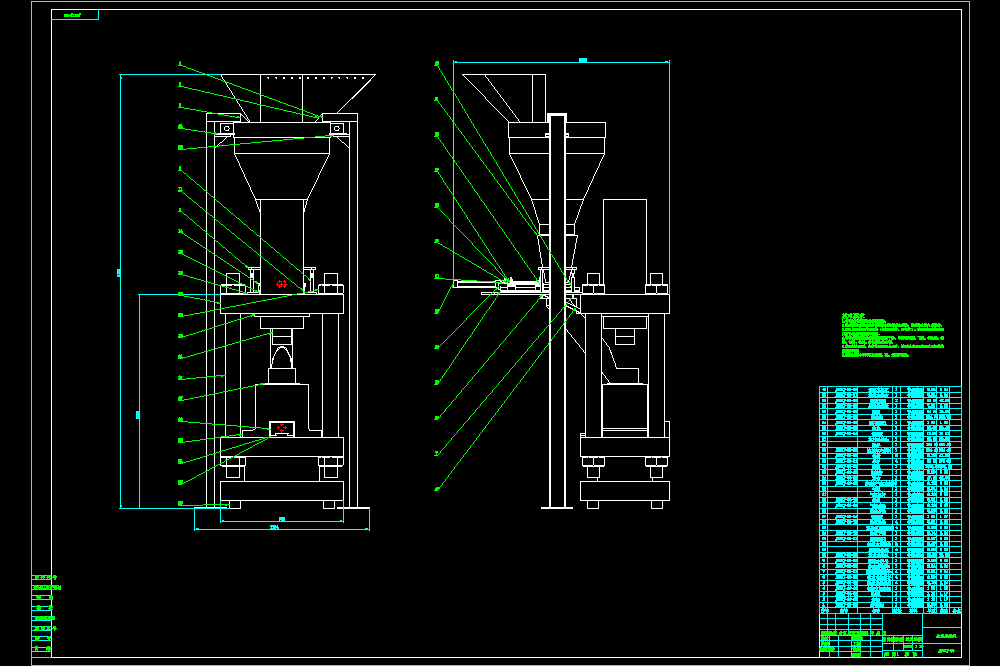The image size is (1000, 666).
Task: Select the arch-shaped part in front view
Action: [282, 357]
